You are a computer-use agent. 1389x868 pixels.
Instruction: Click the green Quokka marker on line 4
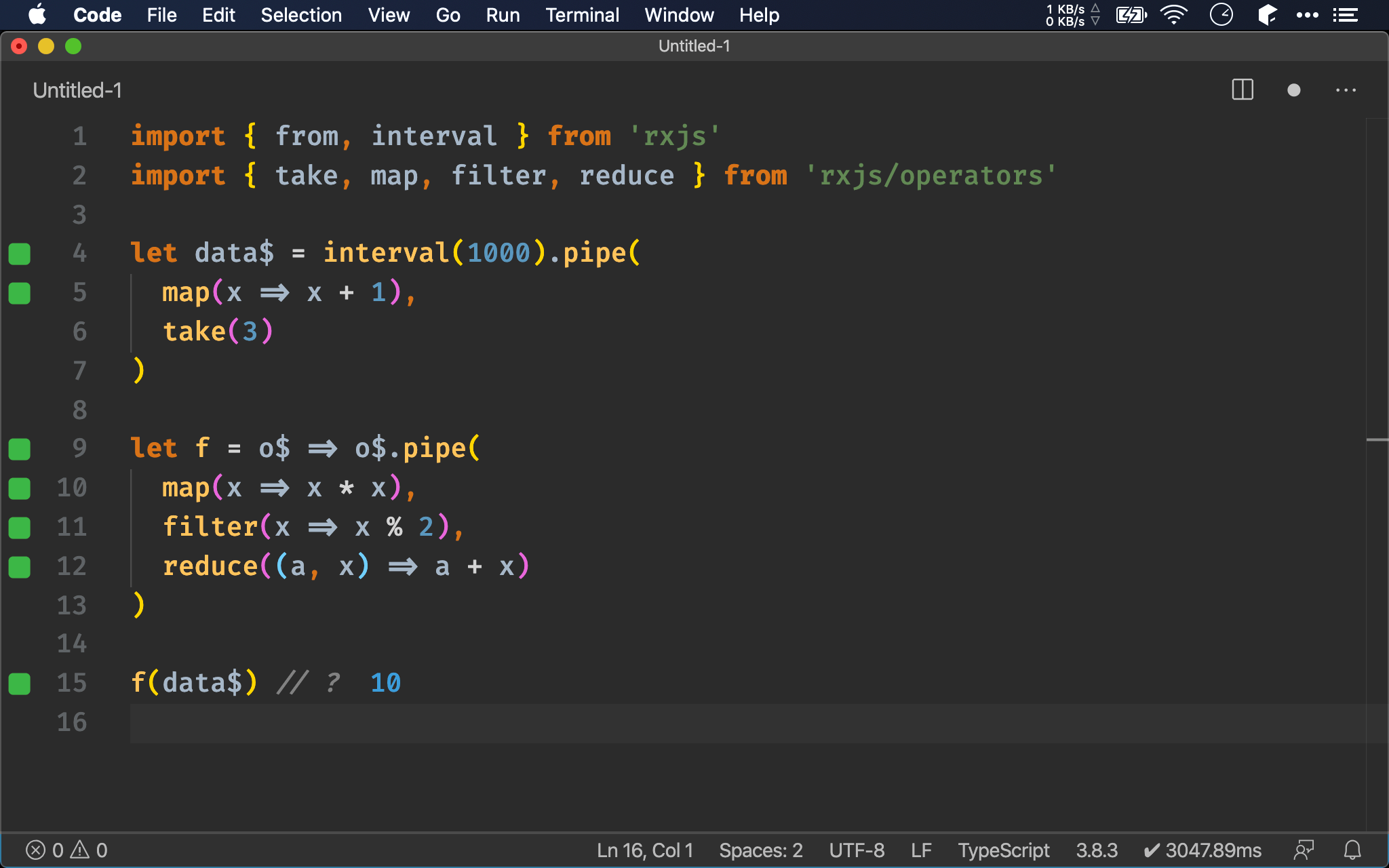point(20,254)
